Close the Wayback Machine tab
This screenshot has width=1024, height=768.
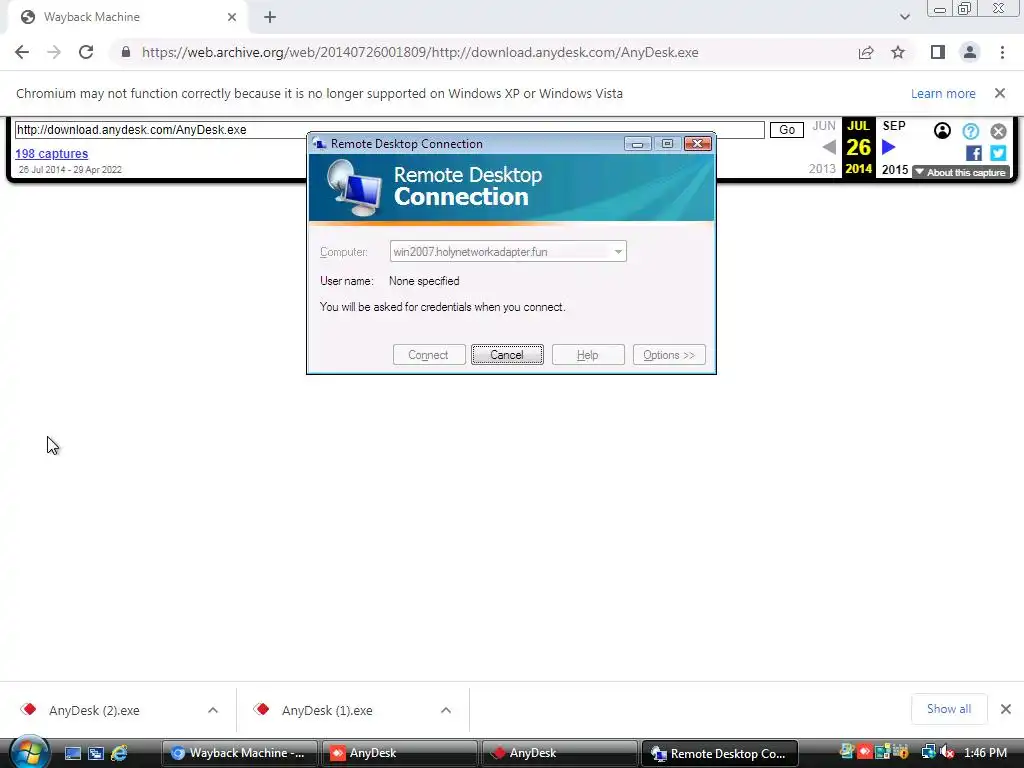pyautogui.click(x=232, y=17)
